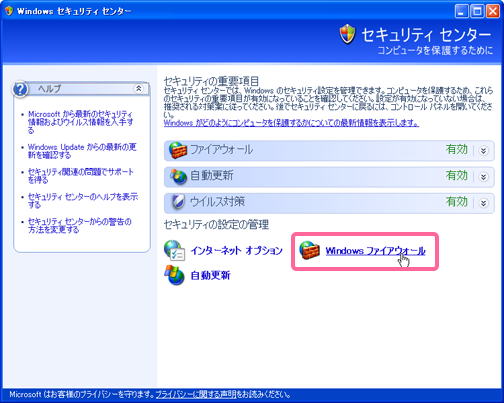Click the 自動更新 Windows logo icon under settings
Viewport: 504px width, 403px height.
(x=174, y=275)
